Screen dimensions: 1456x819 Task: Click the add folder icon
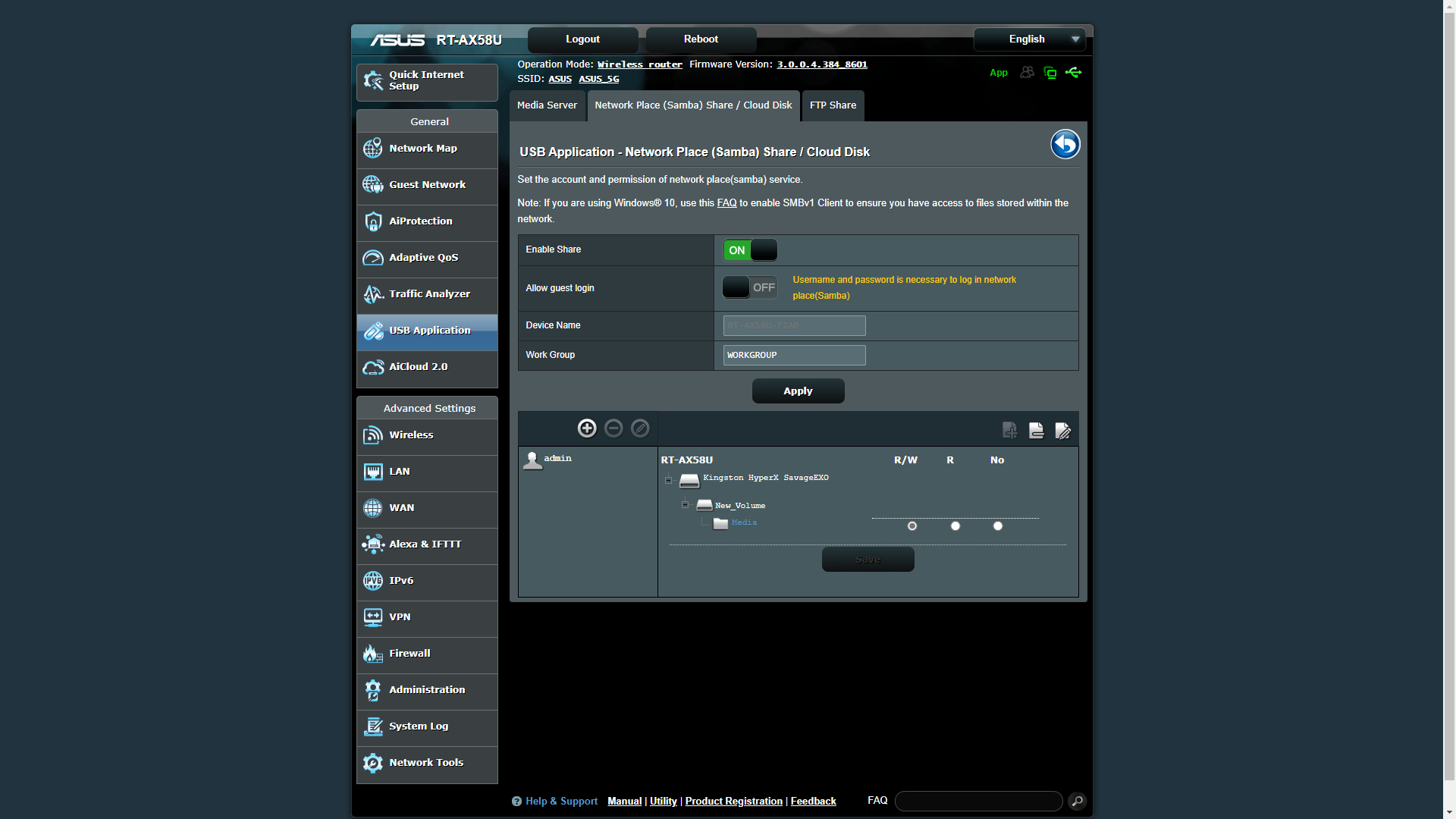click(1009, 431)
